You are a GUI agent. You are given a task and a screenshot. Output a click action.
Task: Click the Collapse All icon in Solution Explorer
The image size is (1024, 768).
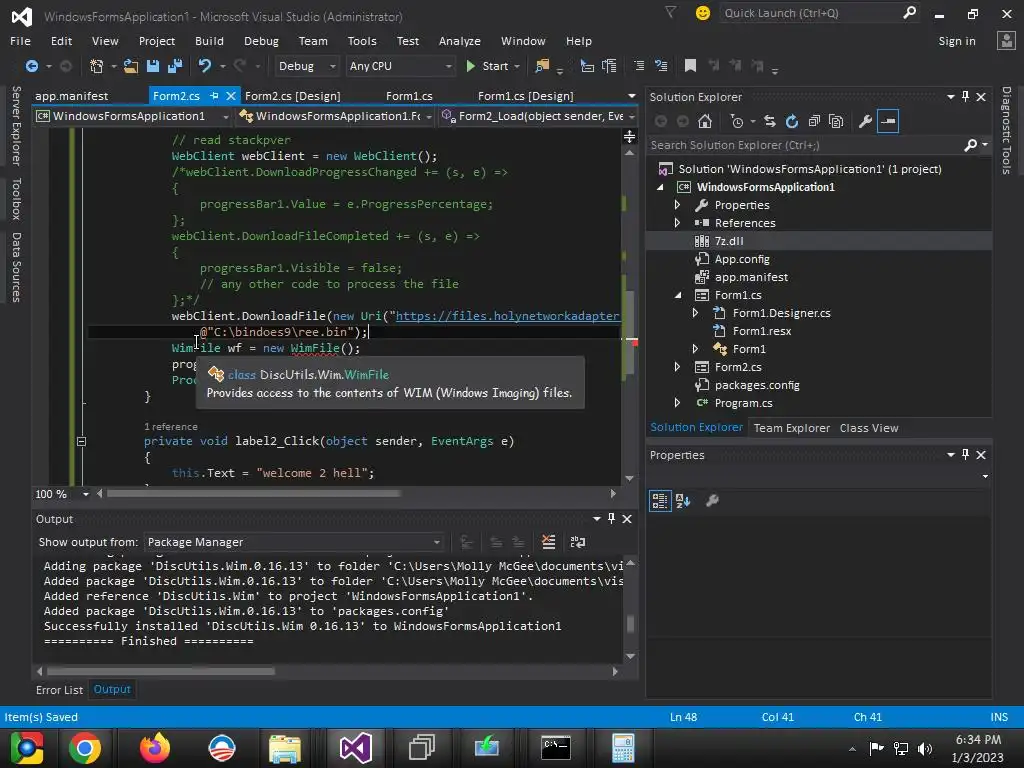point(814,121)
